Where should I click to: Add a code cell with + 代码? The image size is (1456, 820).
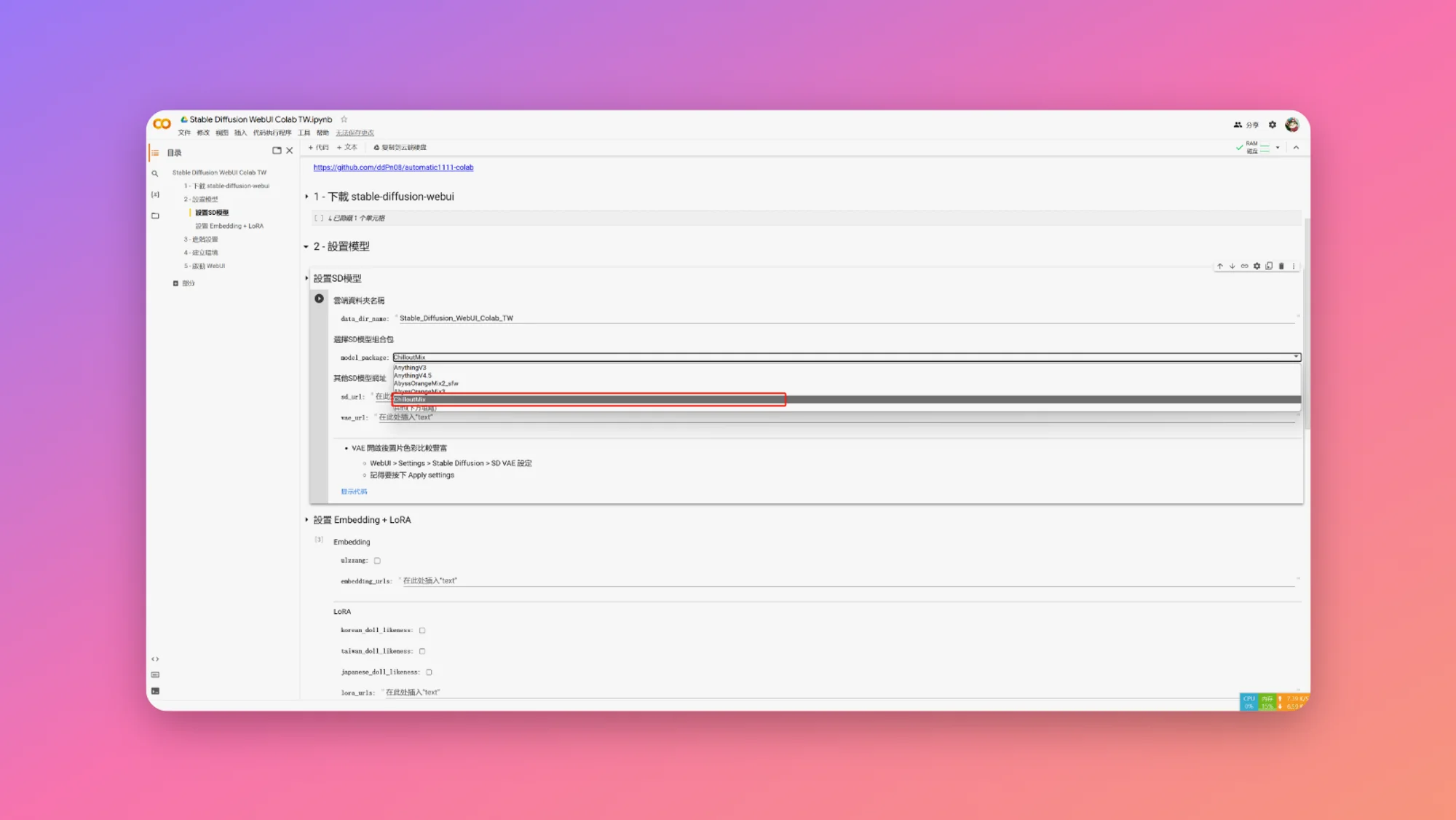(319, 148)
